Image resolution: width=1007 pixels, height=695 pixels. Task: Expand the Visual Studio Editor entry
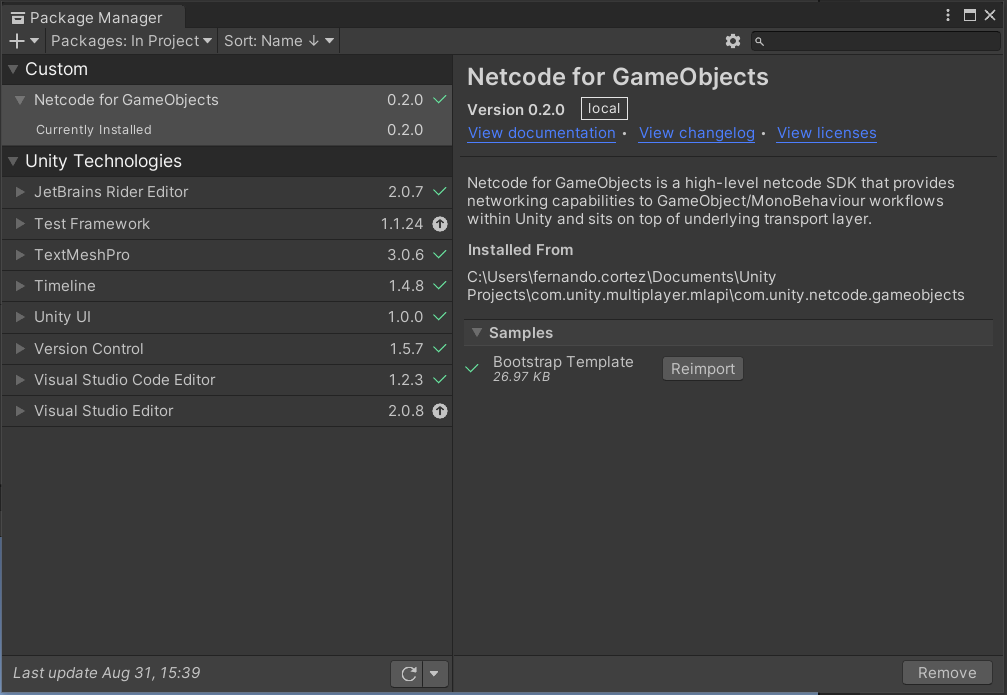(x=20, y=411)
